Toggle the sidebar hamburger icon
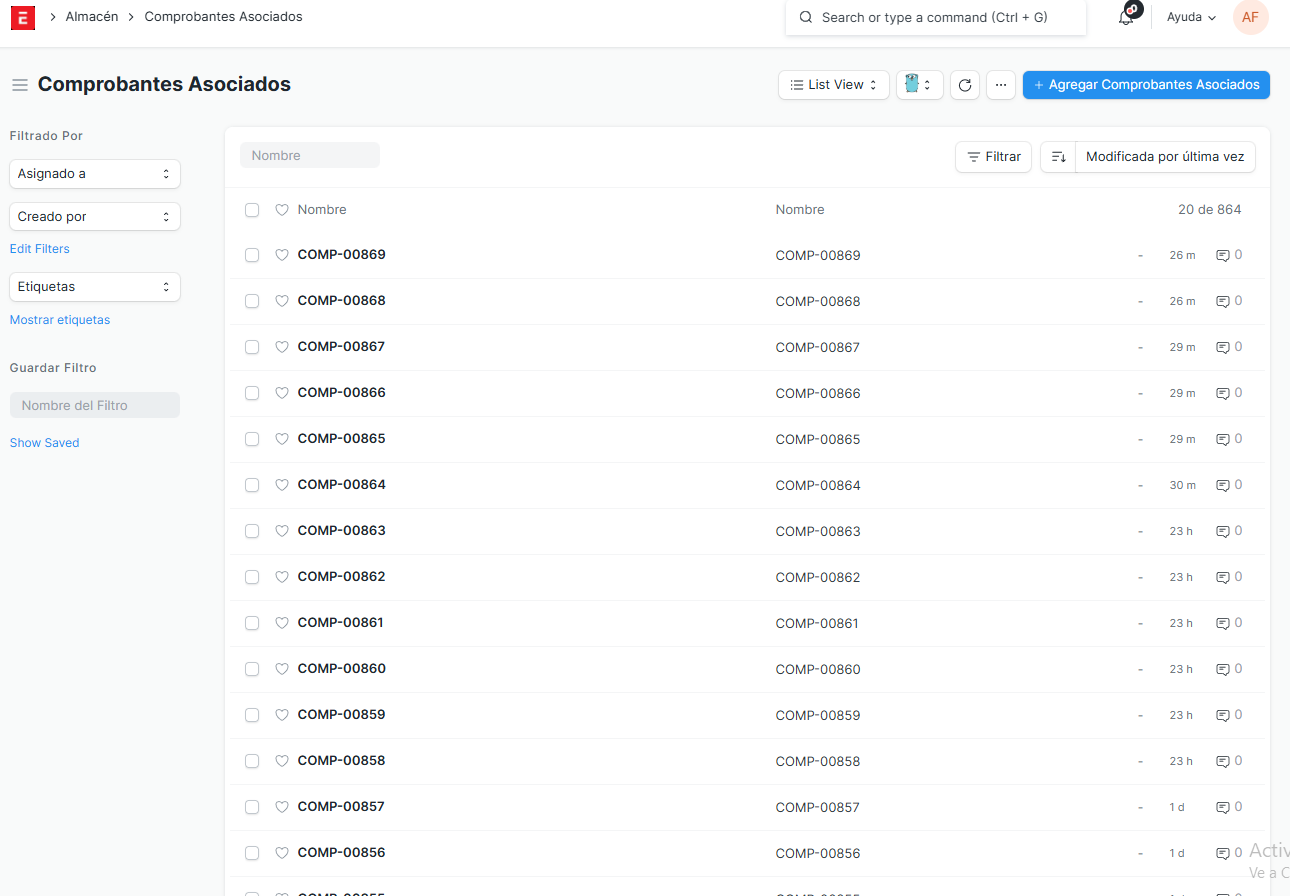The height and width of the screenshot is (896, 1290). (20, 85)
